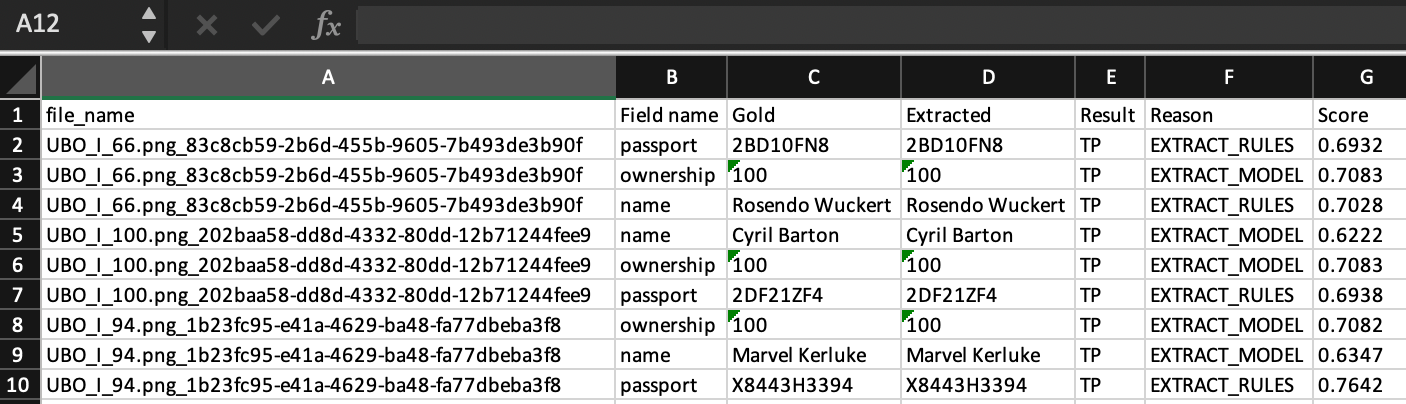Click the name box down arrow
Viewport: 1406px width, 404px height.
point(149,36)
